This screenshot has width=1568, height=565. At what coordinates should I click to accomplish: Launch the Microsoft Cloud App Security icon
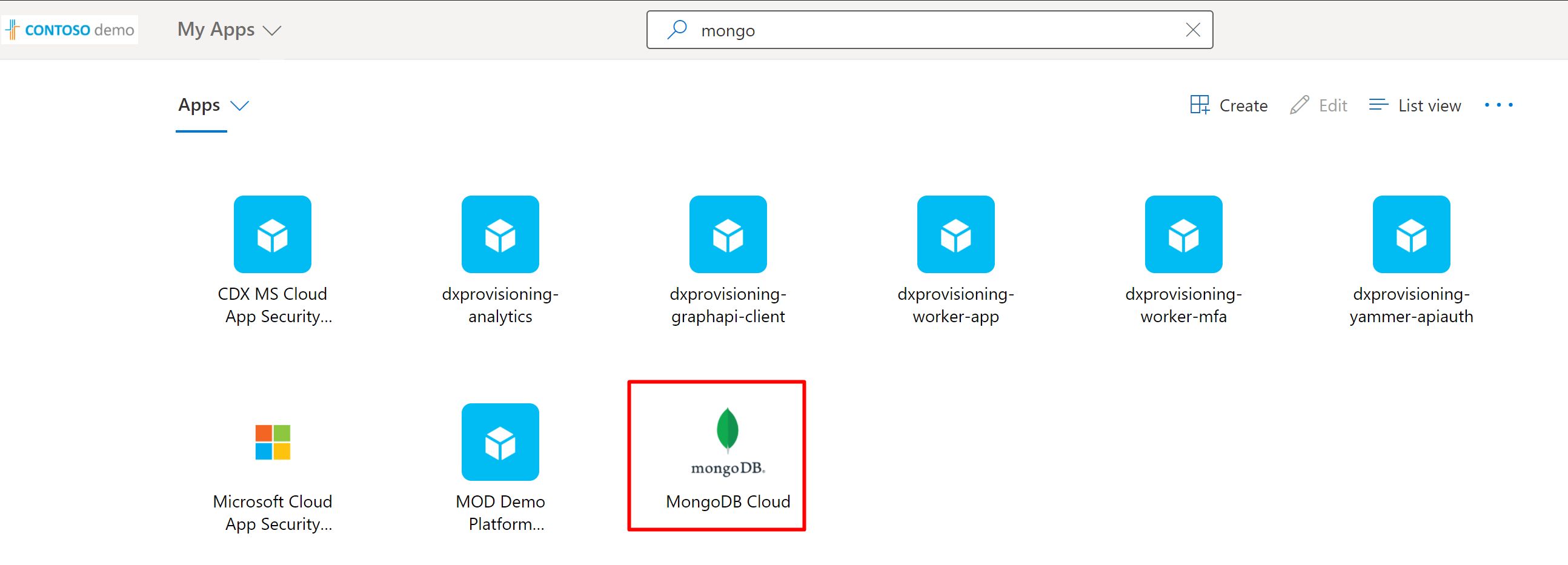[272, 442]
